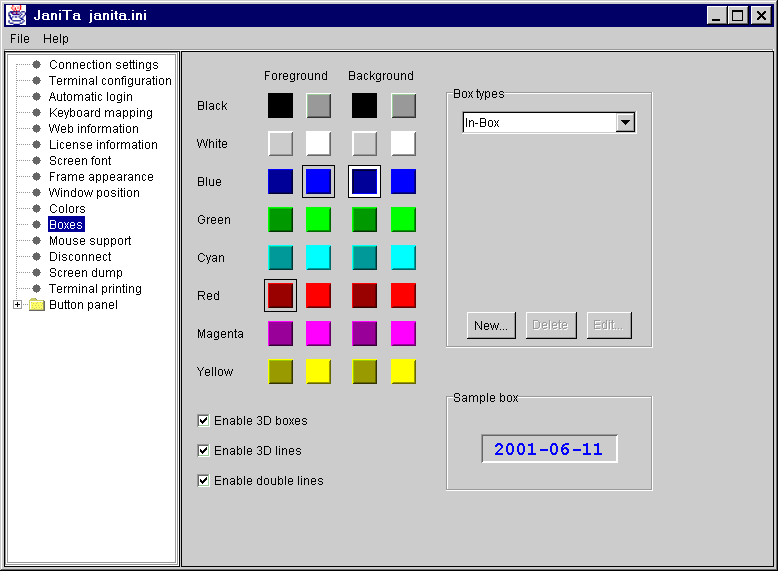The image size is (778, 571).
Task: Select Terminal configuration in the tree
Action: [x=110, y=81]
